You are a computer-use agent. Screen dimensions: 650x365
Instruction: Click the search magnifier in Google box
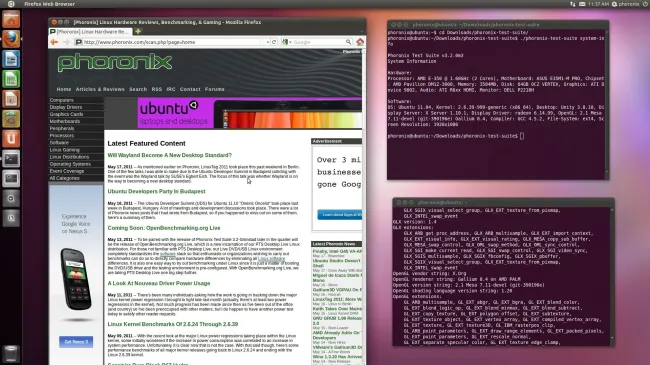click(348, 42)
